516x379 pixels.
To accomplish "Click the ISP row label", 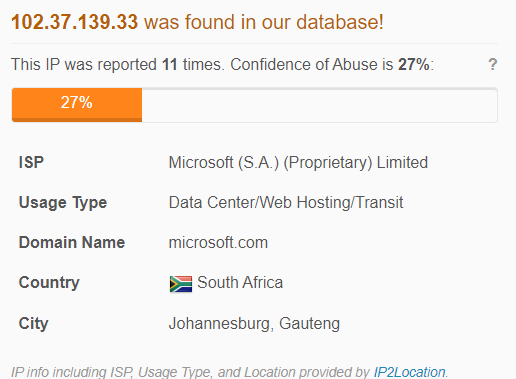I will point(31,162).
